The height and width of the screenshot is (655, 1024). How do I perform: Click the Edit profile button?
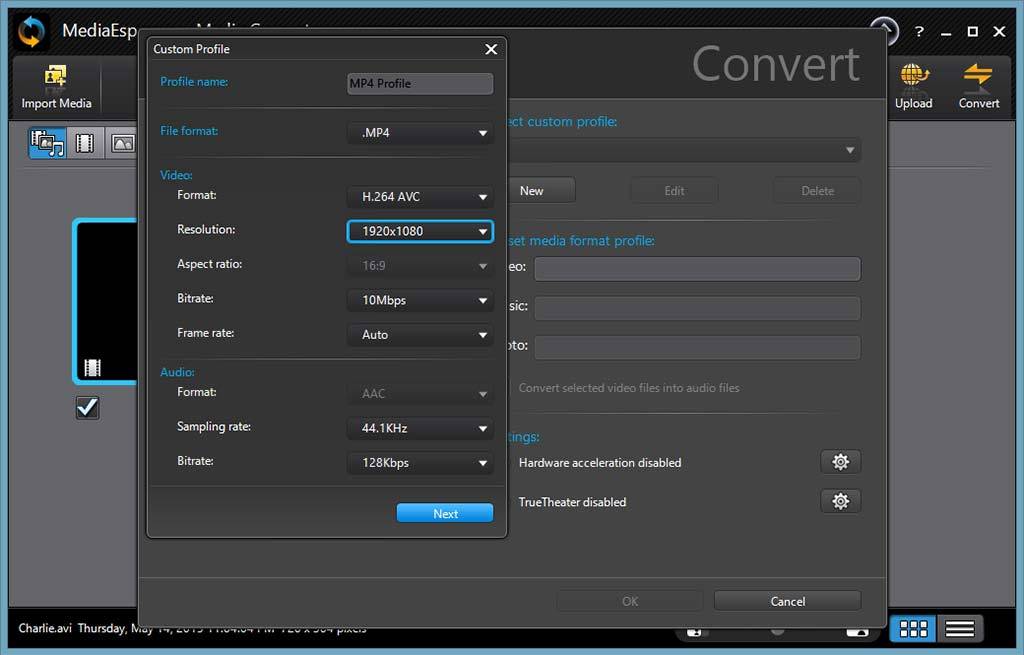pos(674,191)
